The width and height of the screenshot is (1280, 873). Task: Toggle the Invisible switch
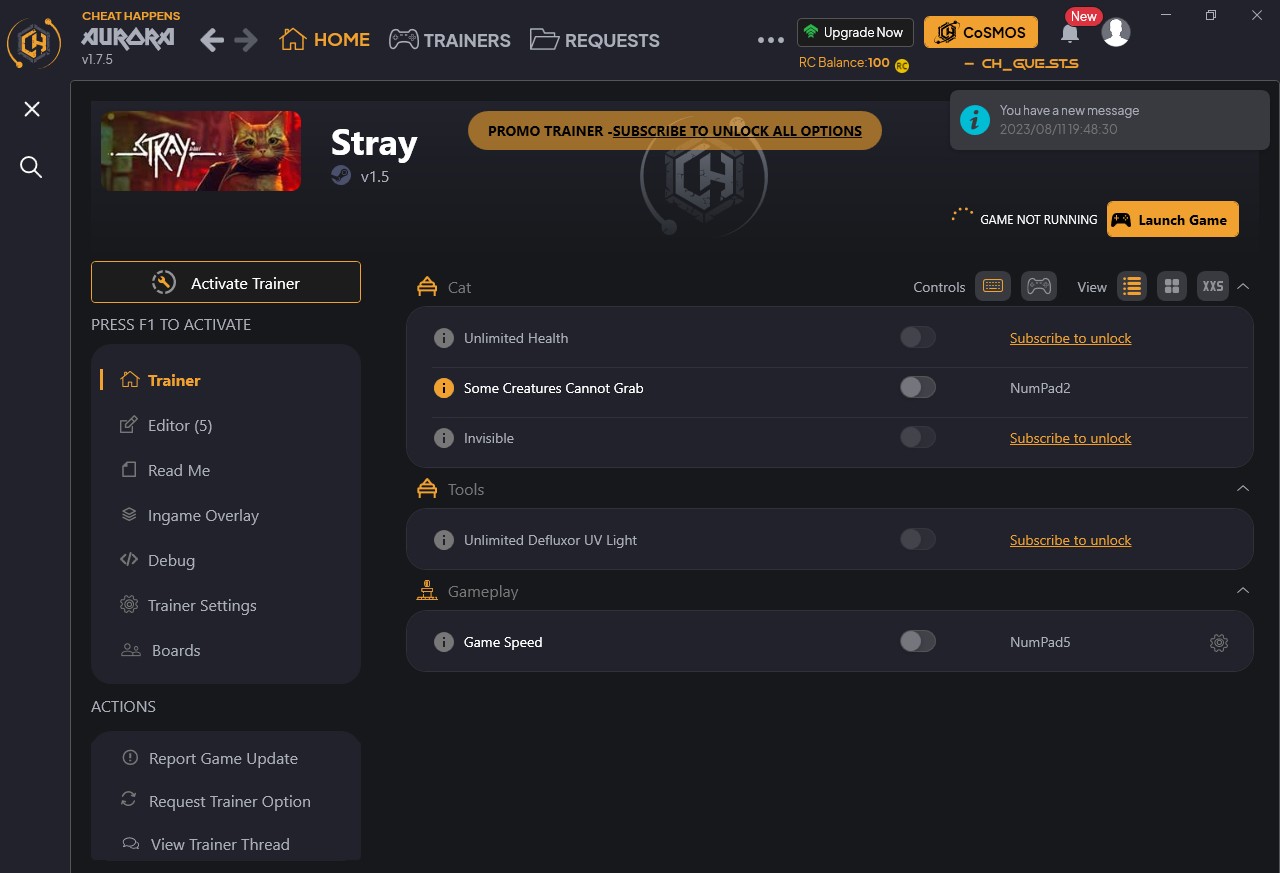[918, 437]
